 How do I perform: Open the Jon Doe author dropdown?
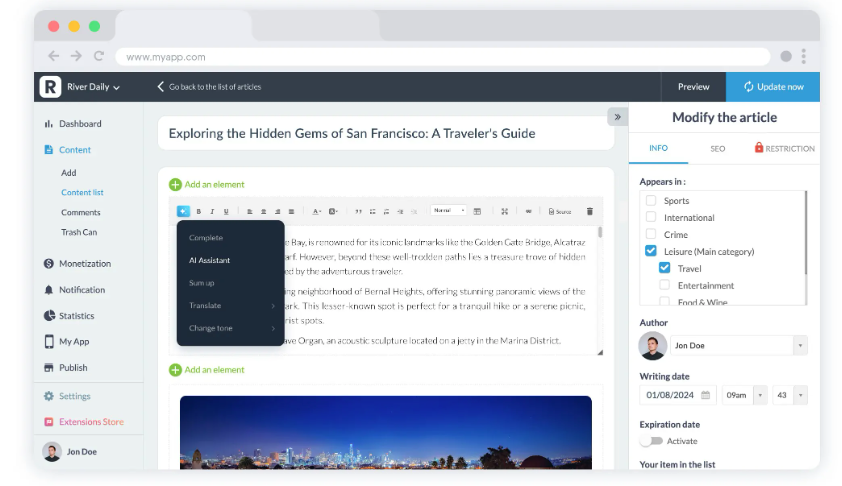[x=799, y=345]
